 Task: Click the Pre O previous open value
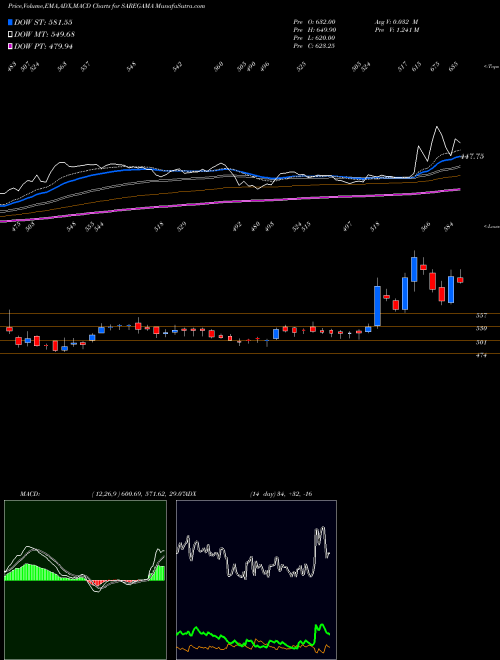coord(326,21)
